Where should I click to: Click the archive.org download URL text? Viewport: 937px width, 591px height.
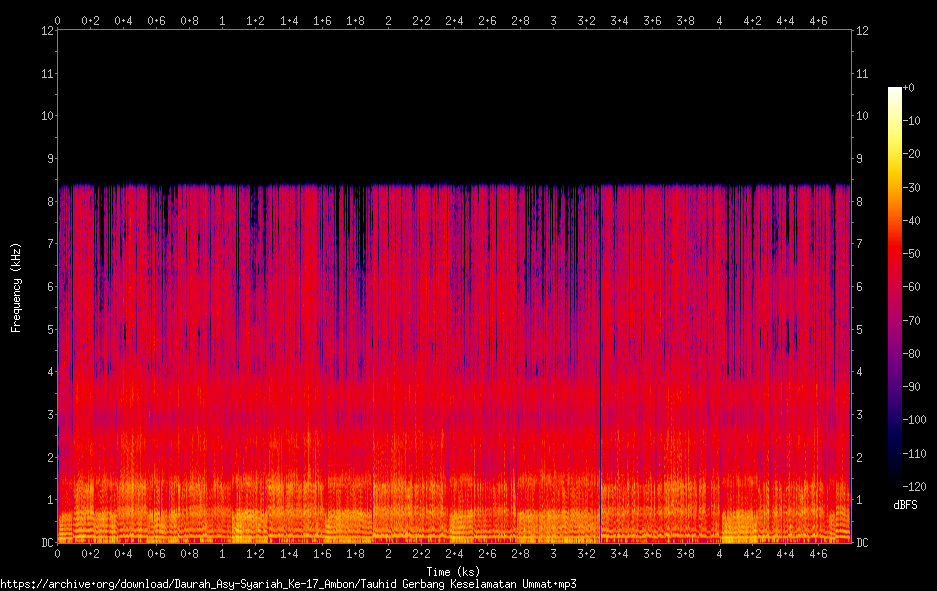(288, 584)
